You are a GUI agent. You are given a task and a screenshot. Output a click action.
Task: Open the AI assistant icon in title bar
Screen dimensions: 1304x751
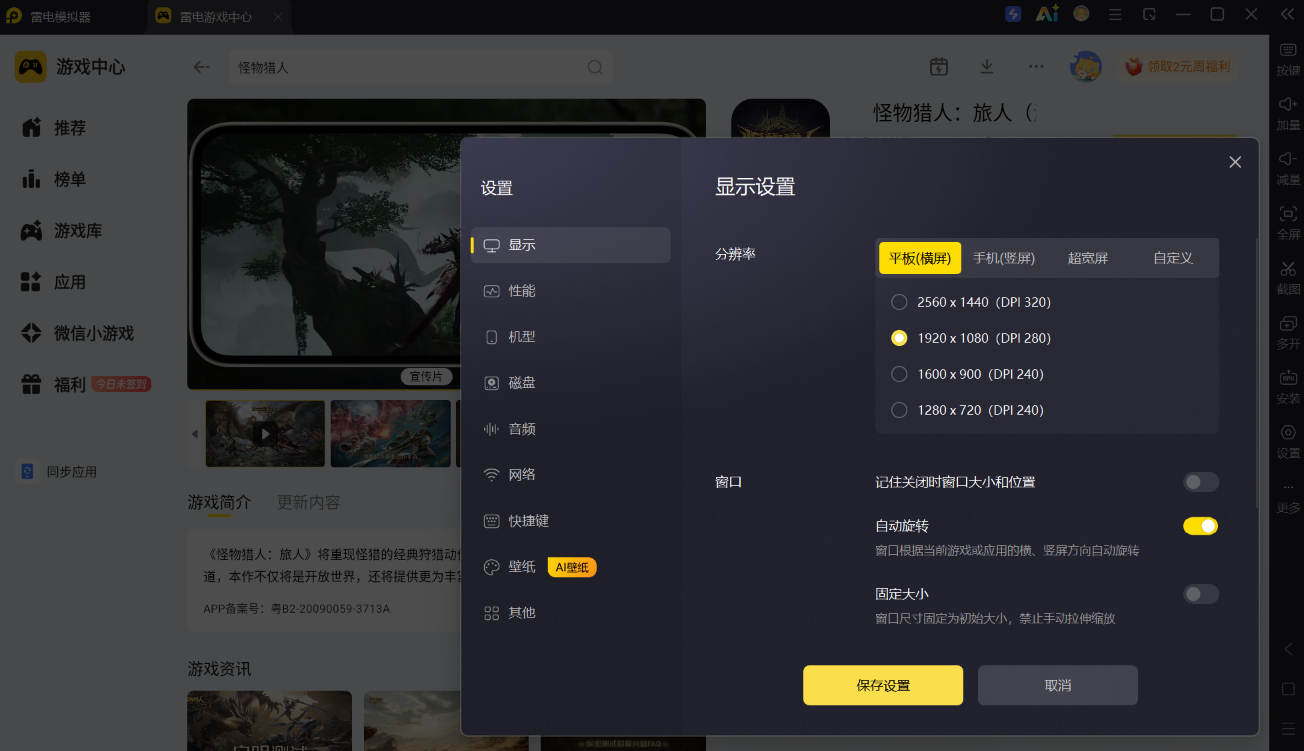tap(1047, 14)
